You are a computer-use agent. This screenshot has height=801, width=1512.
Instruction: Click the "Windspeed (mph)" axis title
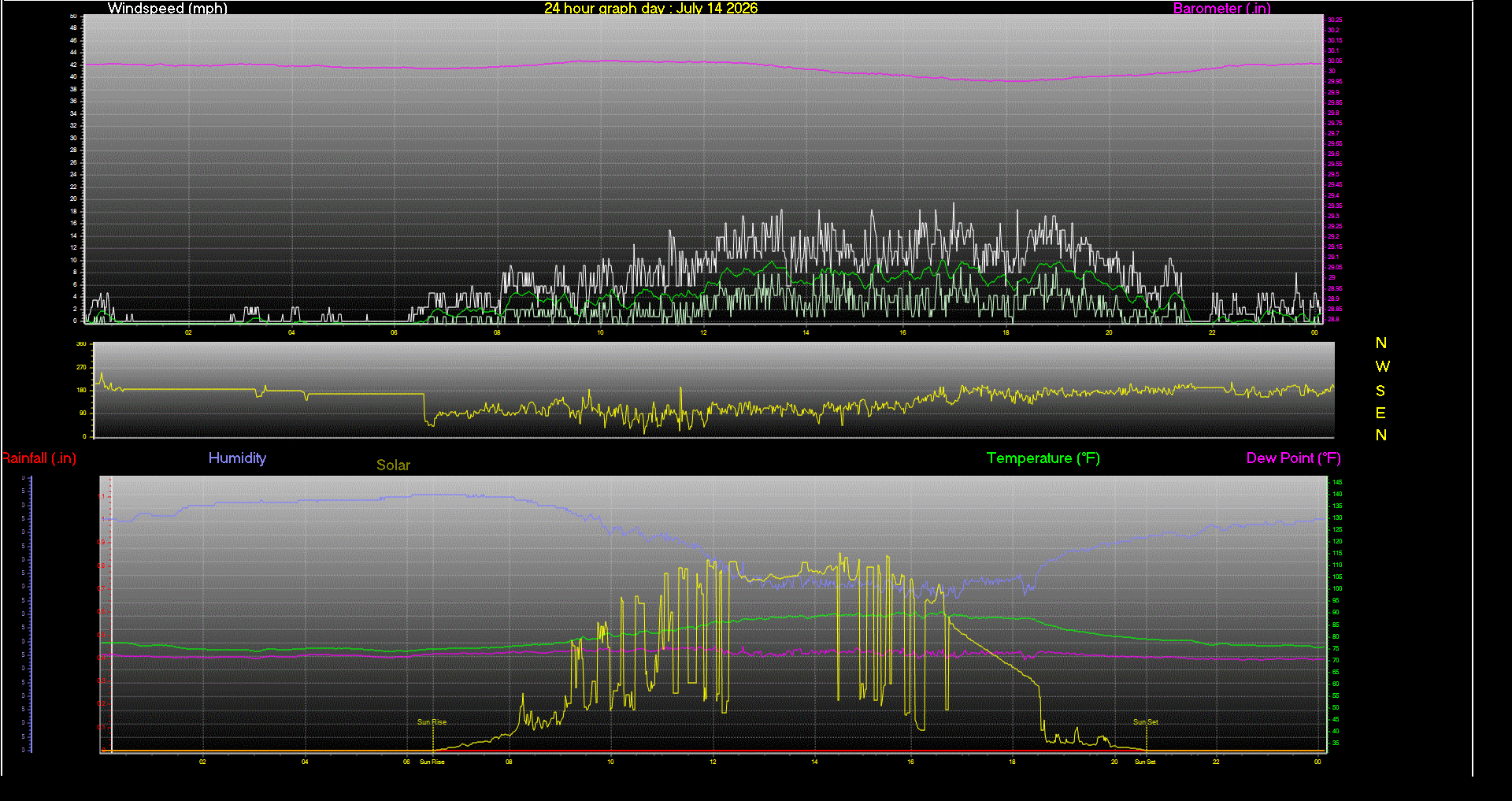pos(168,8)
